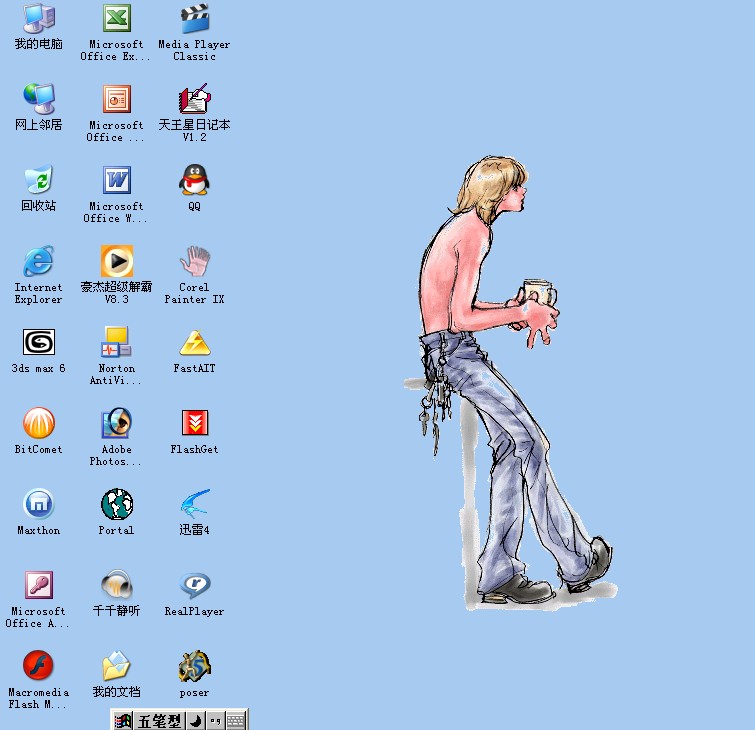This screenshot has height=730, width=755.
Task: Click the IME bar Windows flag icon
Action: pyautogui.click(x=122, y=721)
